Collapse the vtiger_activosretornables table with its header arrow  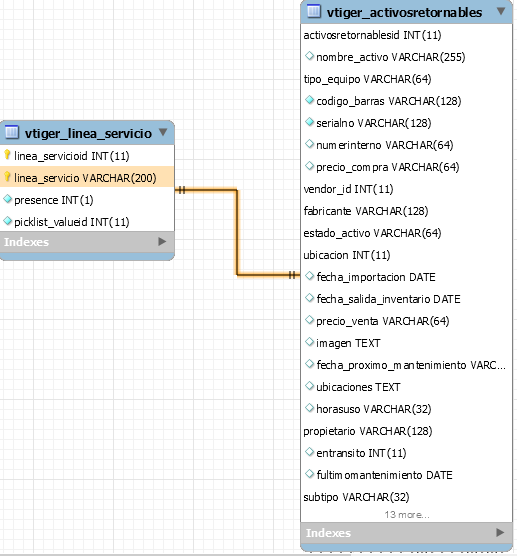click(501, 11)
